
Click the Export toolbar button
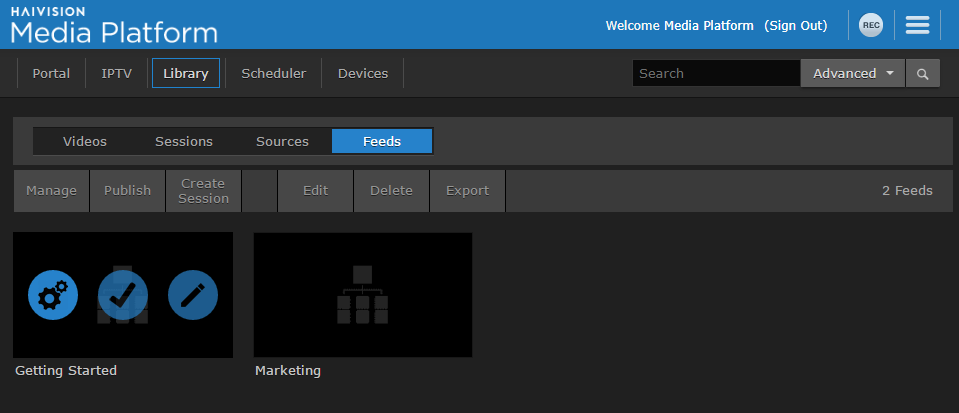click(x=467, y=191)
